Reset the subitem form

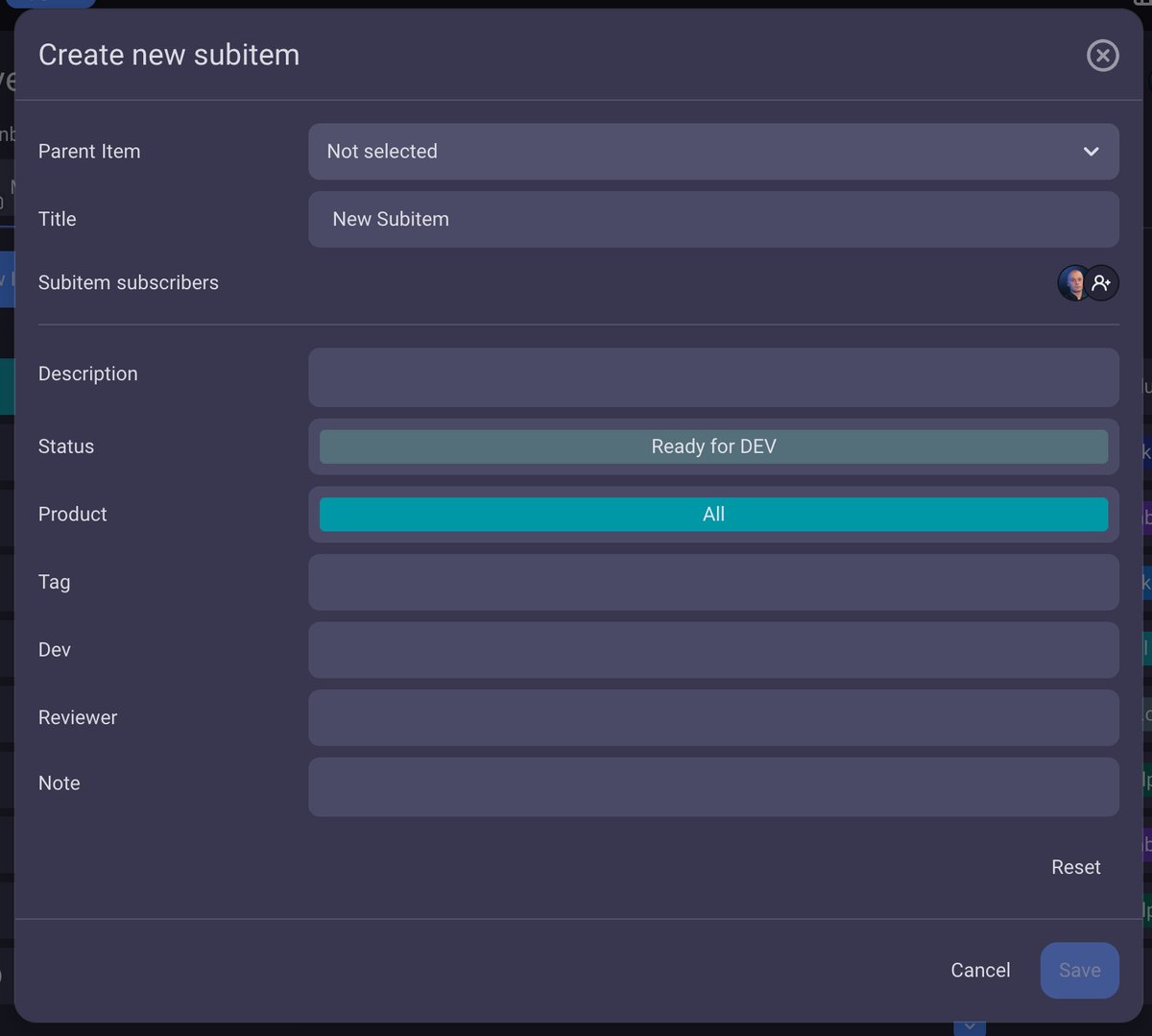click(1076, 867)
